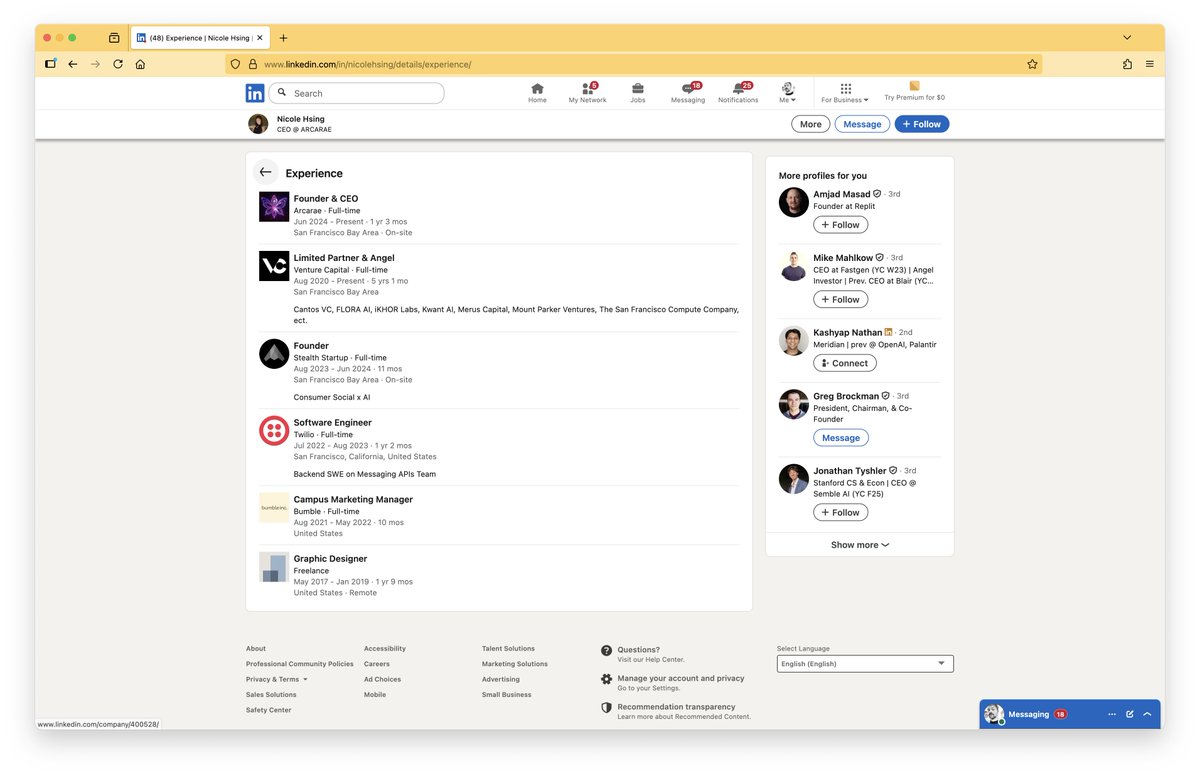Viewport: 1200px width, 776px height.
Task: Follow Mike Mahlkow
Action: pos(840,299)
